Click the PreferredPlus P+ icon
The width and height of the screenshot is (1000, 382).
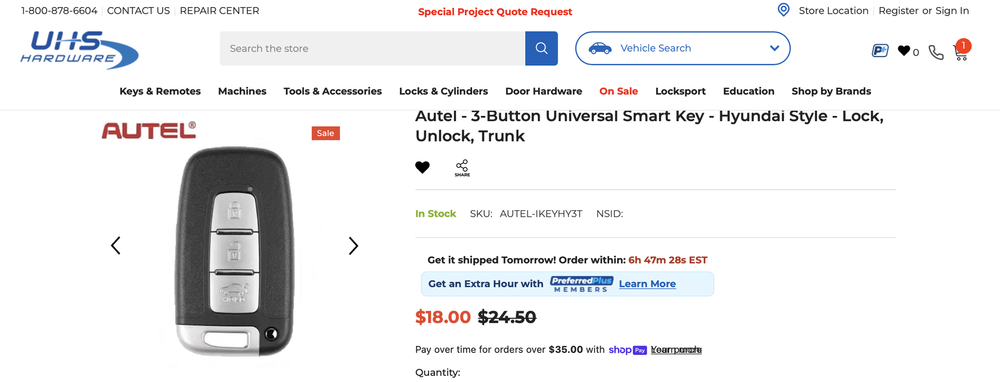tap(880, 51)
